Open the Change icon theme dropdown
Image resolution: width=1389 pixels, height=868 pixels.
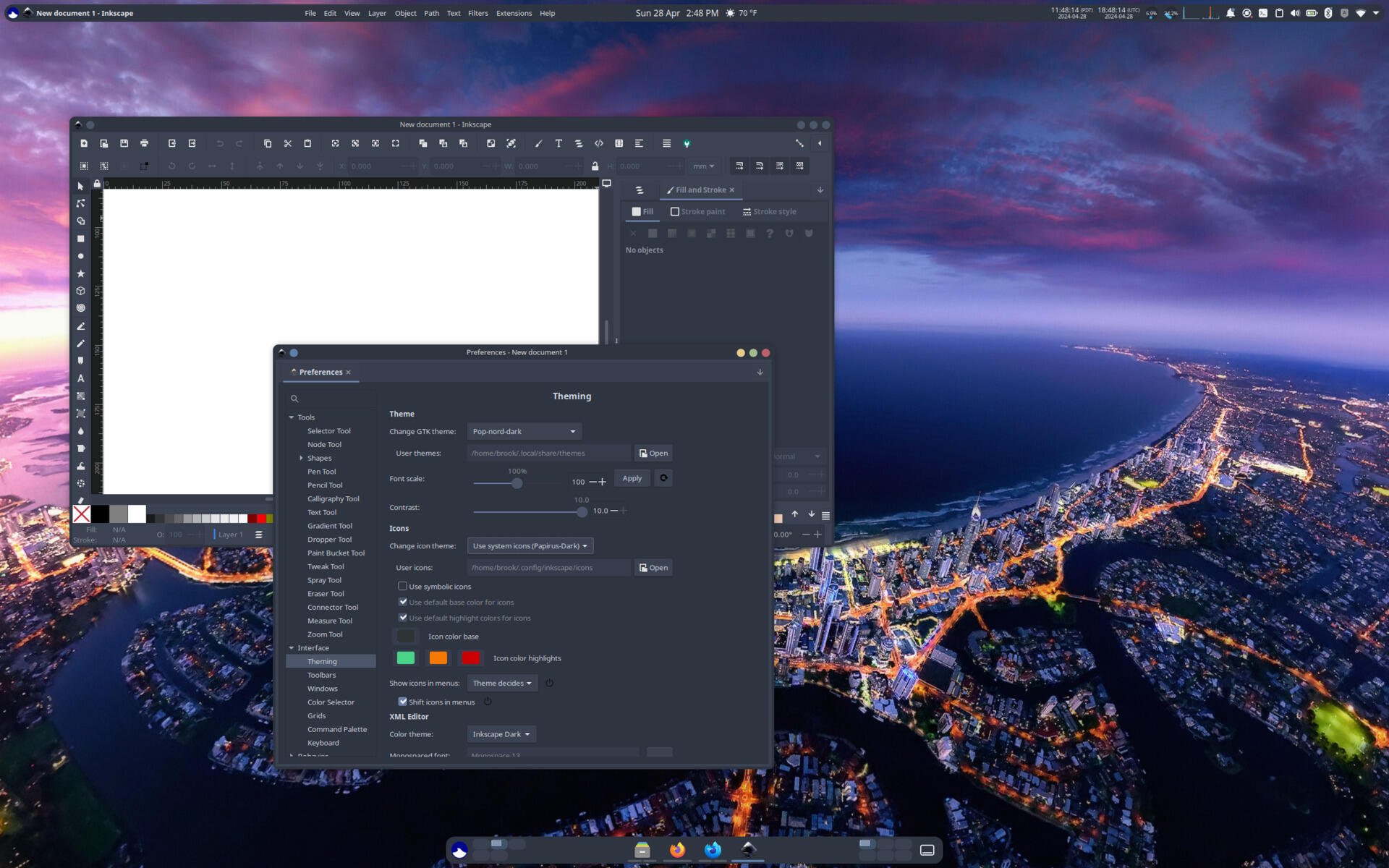coord(530,545)
